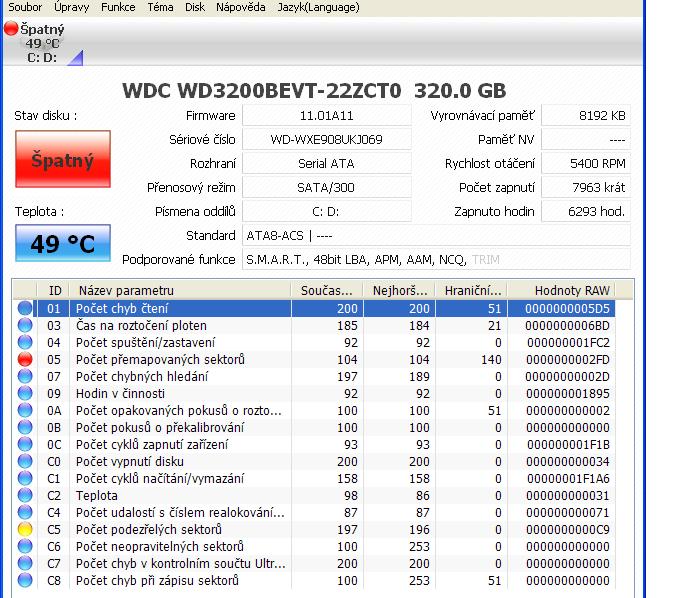Open the Funkce menu
The height and width of the screenshot is (598, 683).
click(x=118, y=7)
